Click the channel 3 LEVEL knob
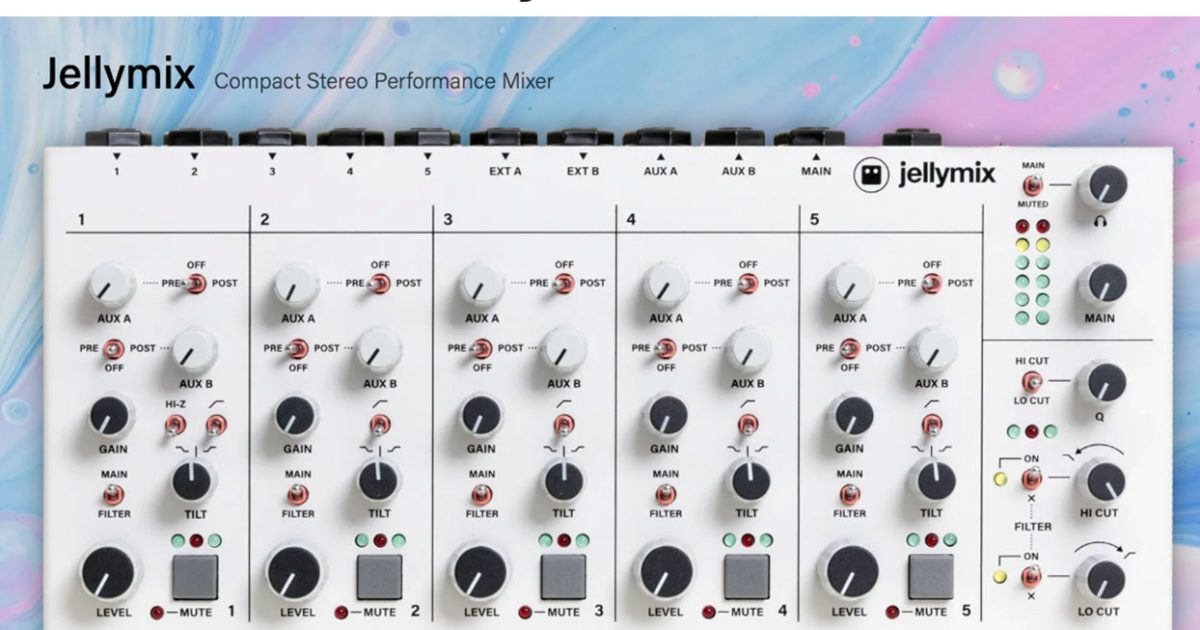 pos(480,573)
